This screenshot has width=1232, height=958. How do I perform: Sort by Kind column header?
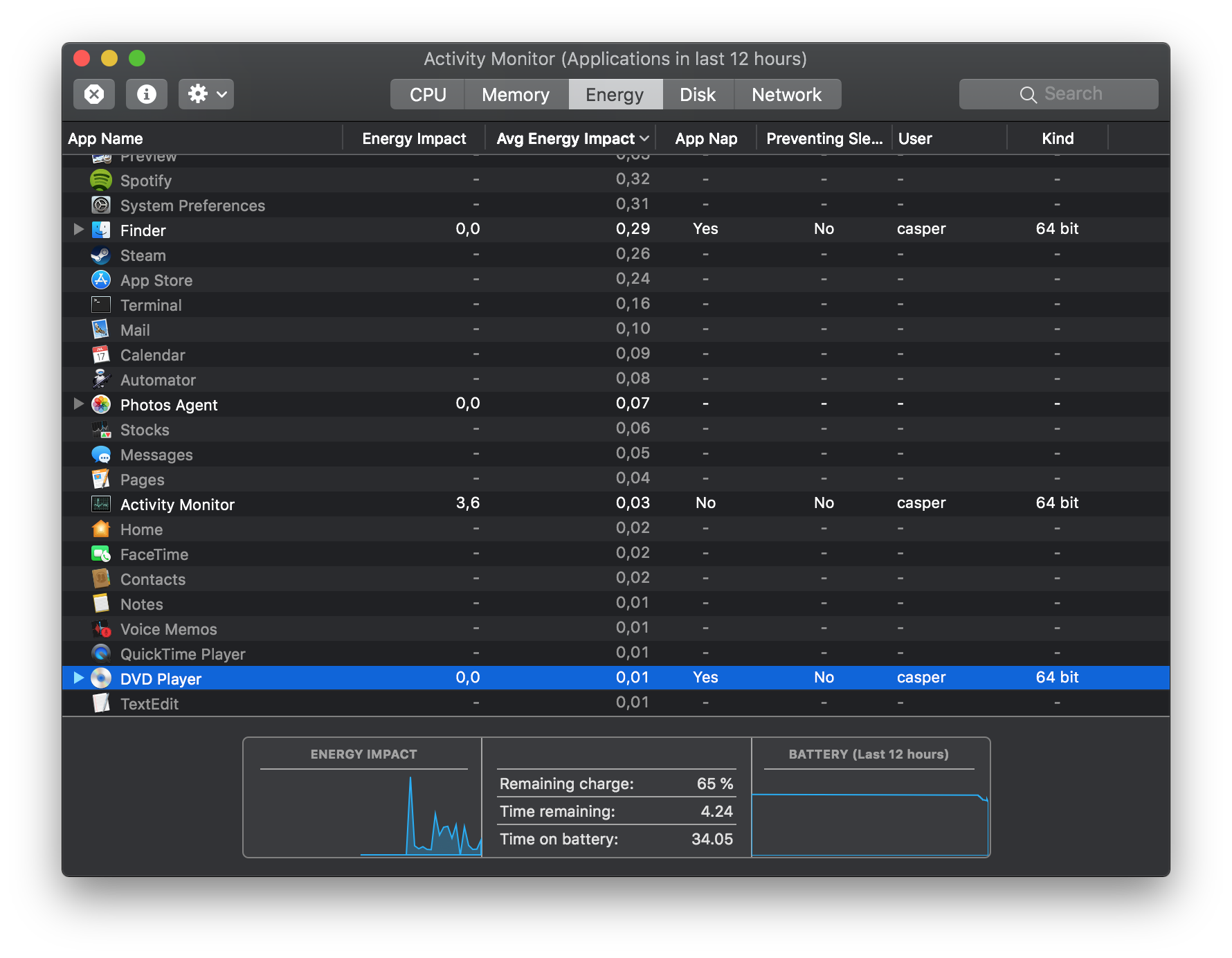tap(1058, 138)
